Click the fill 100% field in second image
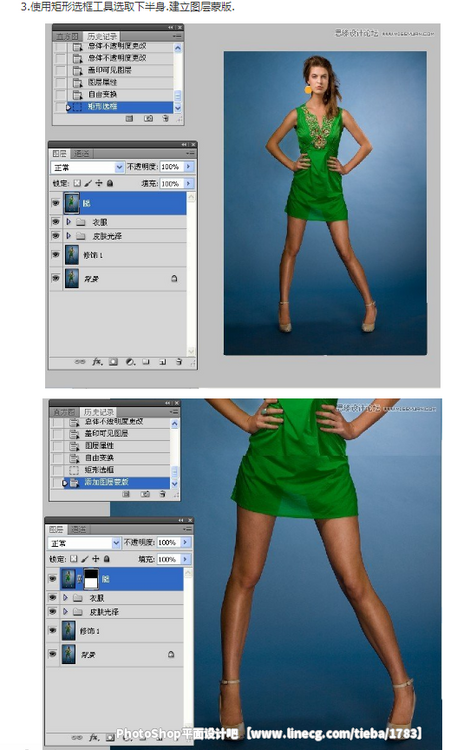Viewport: 470px width, 750px height. pyautogui.click(x=168, y=559)
